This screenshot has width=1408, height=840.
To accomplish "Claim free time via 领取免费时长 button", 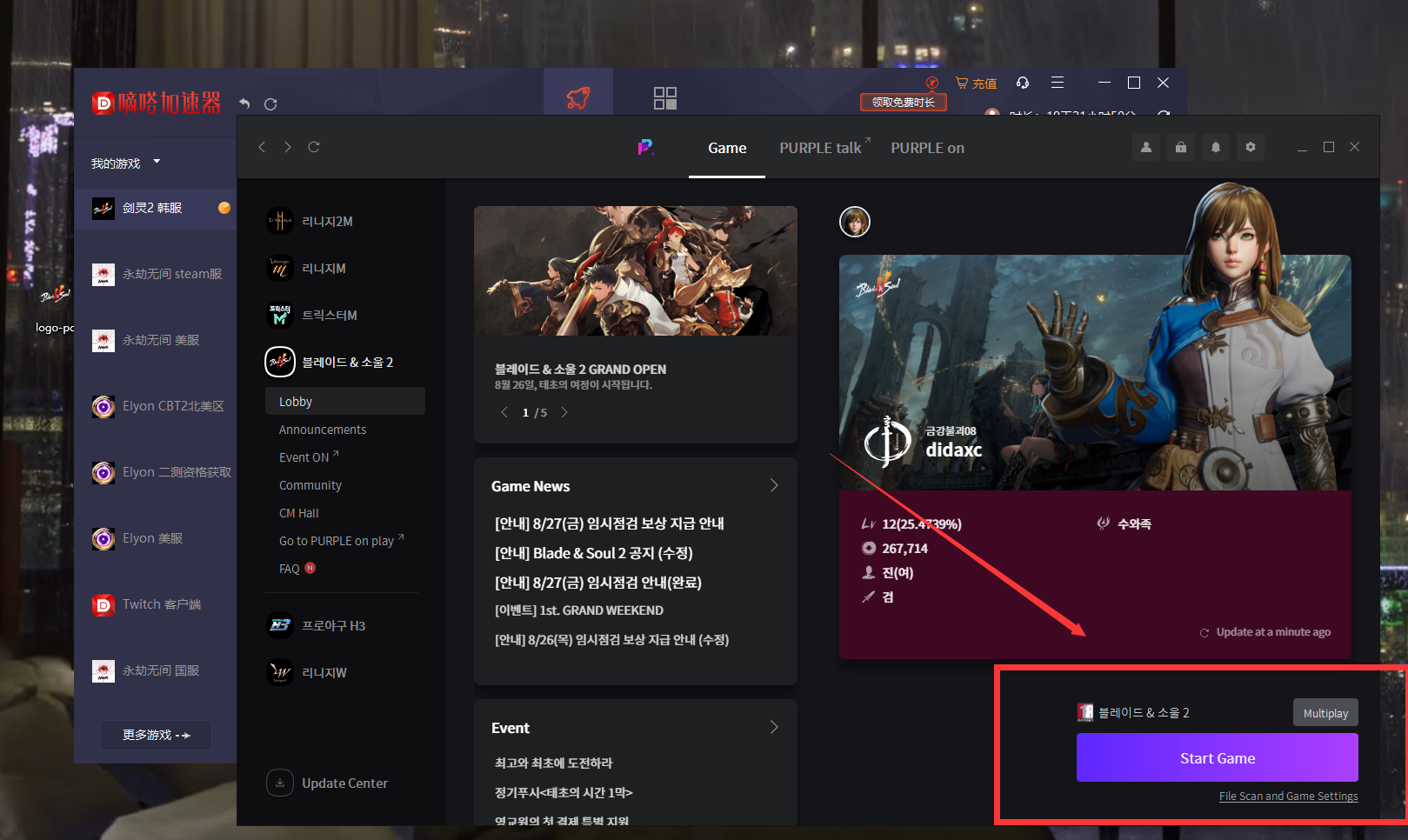I will click(904, 103).
